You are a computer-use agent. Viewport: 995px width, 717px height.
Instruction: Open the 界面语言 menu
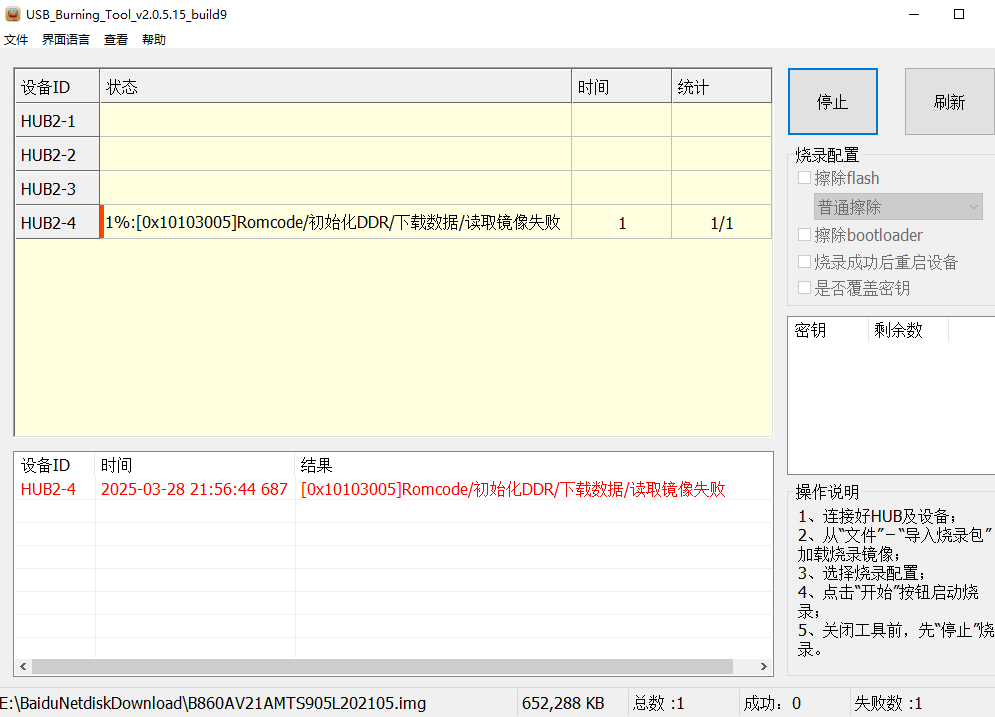[x=65, y=39]
